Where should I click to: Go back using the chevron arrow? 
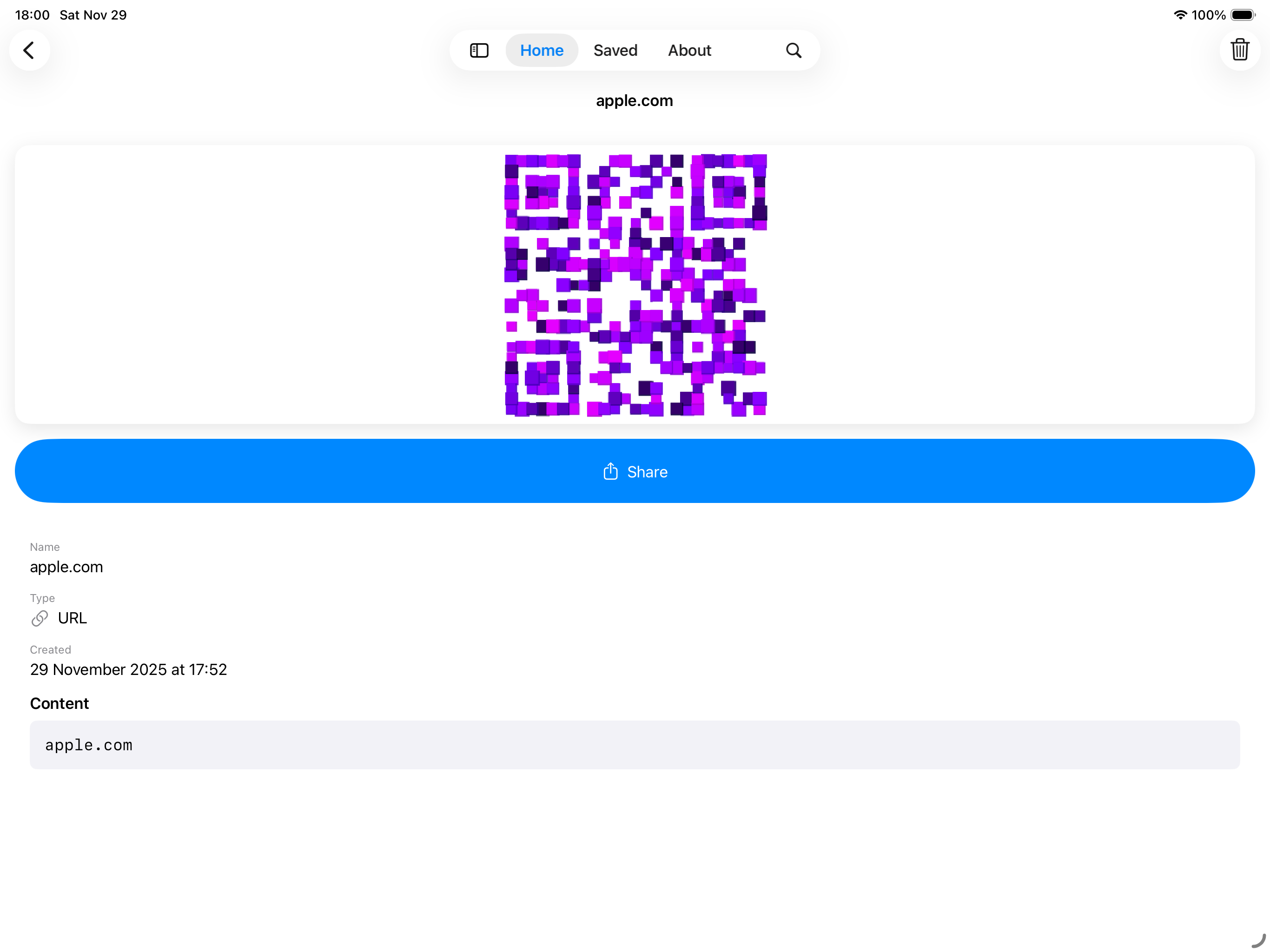pos(29,51)
